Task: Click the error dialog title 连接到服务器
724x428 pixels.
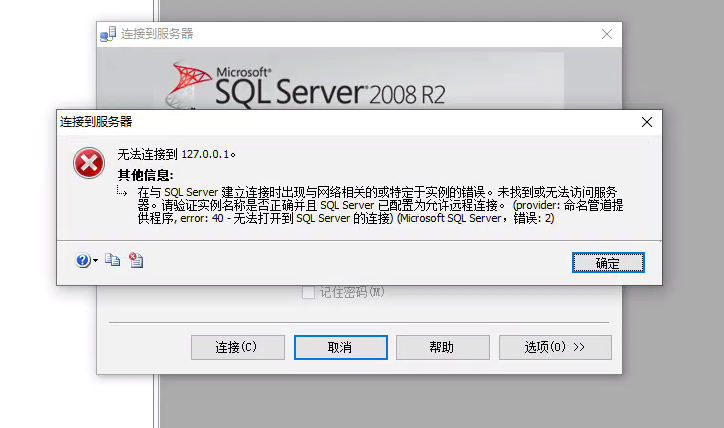Action: point(96,122)
